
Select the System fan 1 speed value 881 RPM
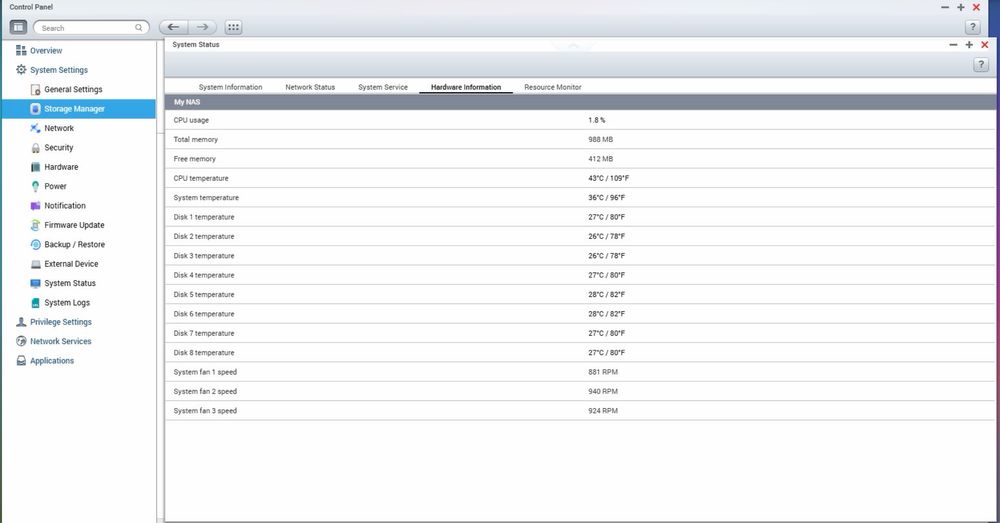coord(603,372)
